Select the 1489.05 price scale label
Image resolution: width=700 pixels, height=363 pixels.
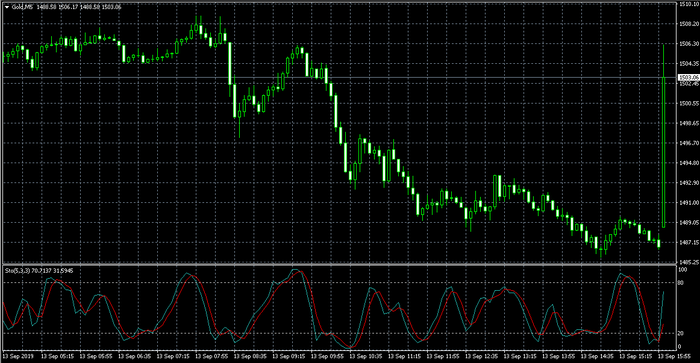click(689, 222)
